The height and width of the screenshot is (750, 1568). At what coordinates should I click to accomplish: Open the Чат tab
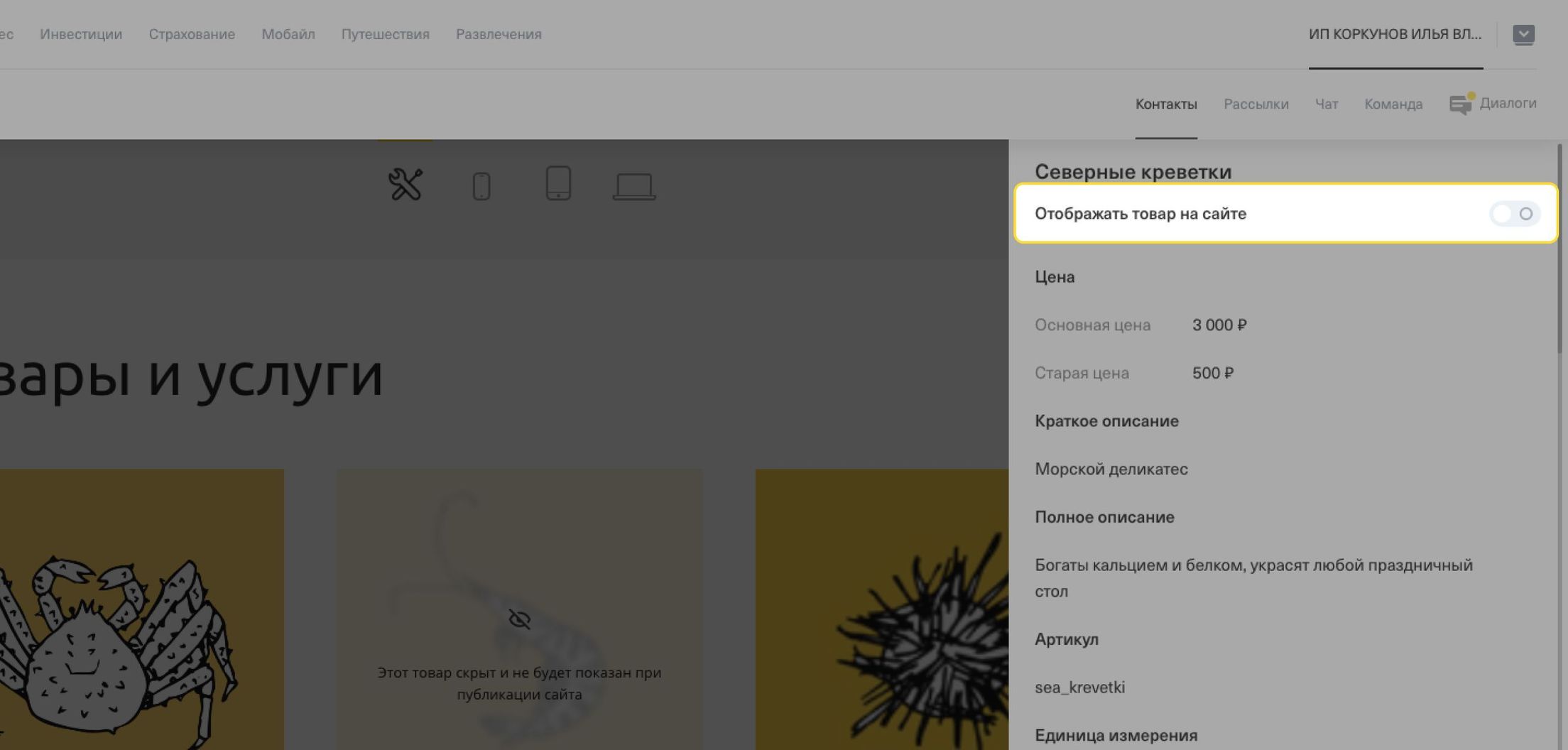pos(1327,104)
